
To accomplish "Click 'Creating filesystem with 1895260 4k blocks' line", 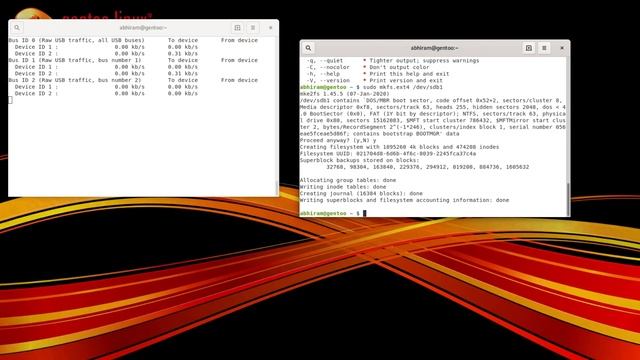I will point(399,147).
